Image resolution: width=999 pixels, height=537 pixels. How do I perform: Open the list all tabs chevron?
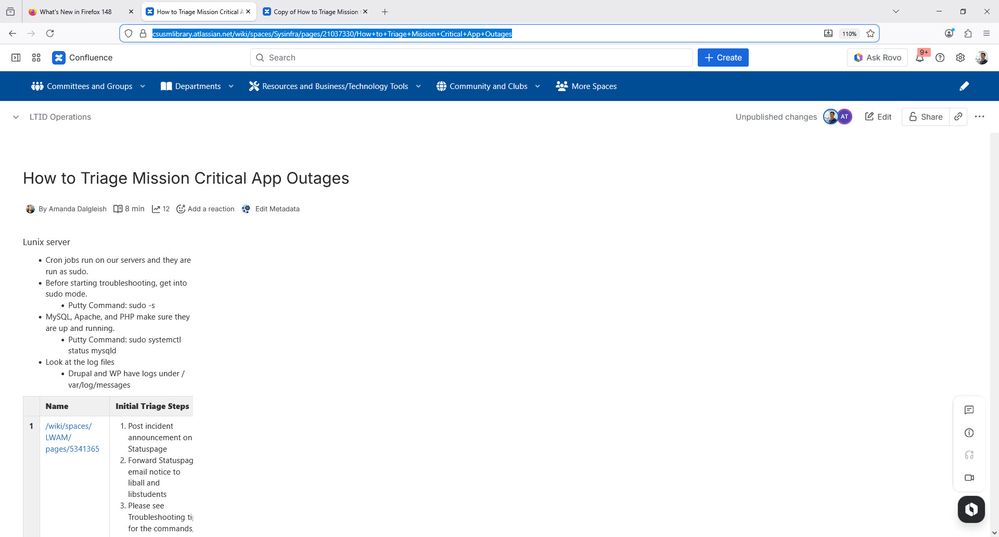pyautogui.click(x=896, y=11)
